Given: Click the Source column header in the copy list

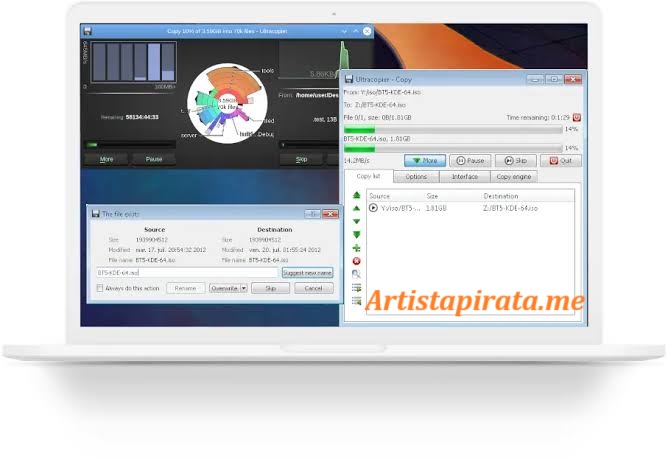Looking at the screenshot, I should (x=379, y=196).
